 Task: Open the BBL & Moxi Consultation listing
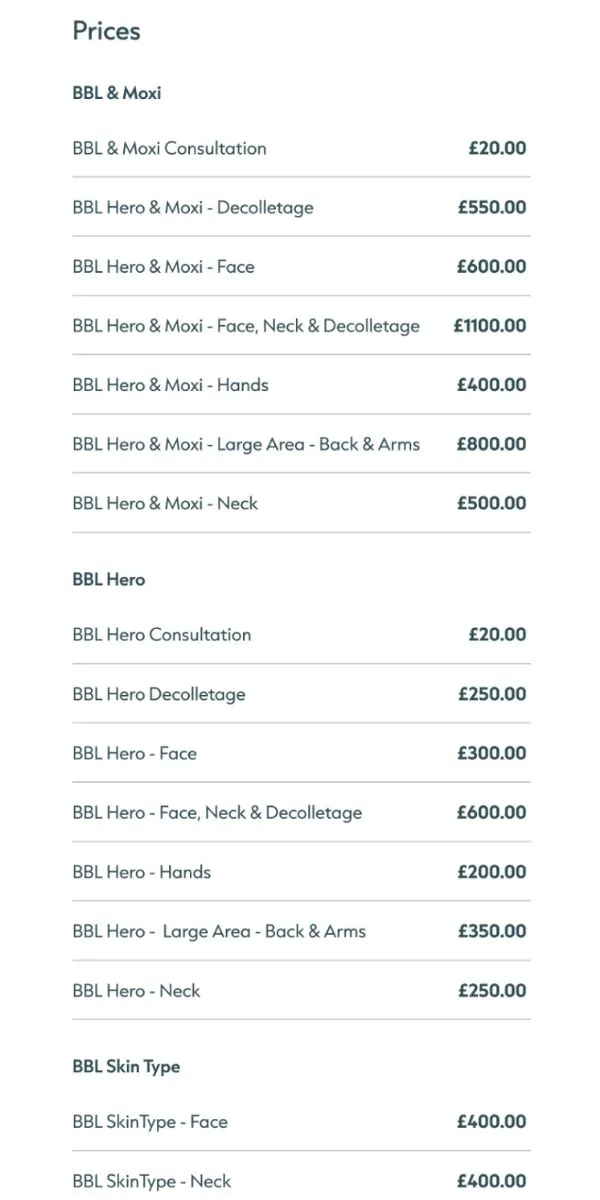tap(169, 148)
